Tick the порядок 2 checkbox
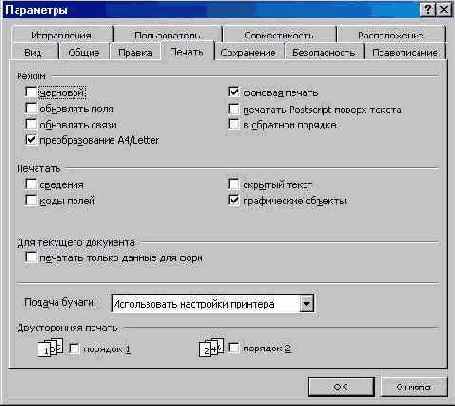This screenshot has width=455, height=406. [x=234, y=348]
